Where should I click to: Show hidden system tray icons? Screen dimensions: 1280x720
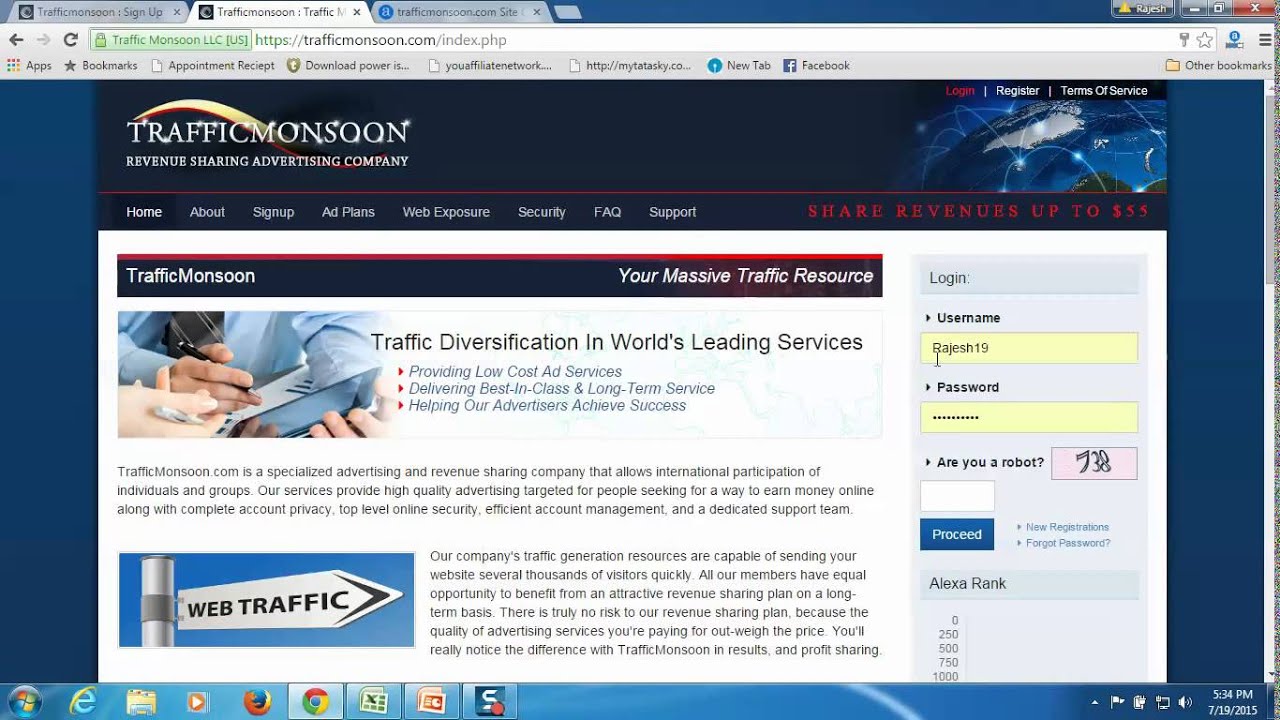1095,702
